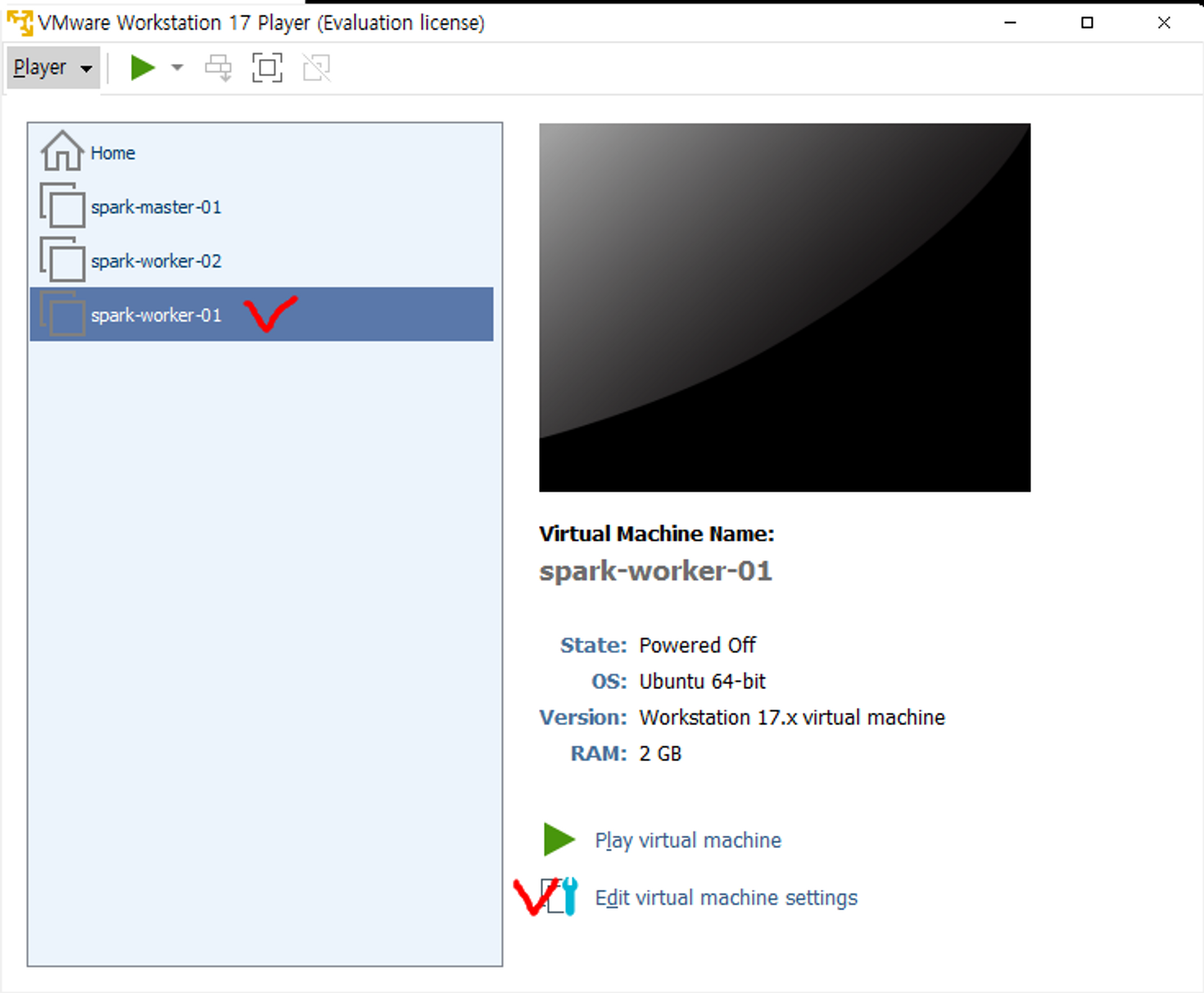The image size is (1204, 993).
Task: Click the 2 GB RAM value
Action: tap(660, 754)
